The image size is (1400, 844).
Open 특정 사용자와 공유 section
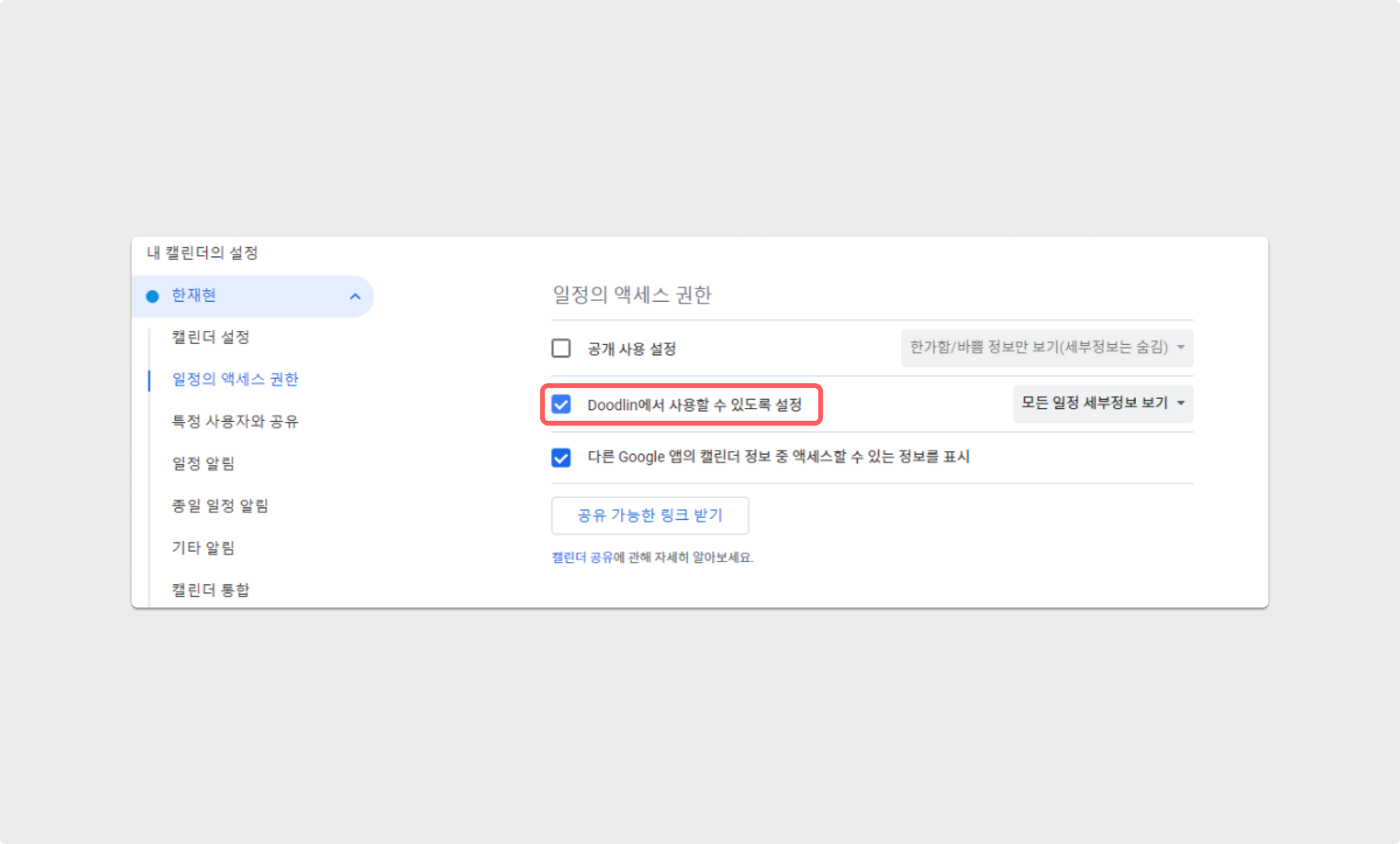tap(235, 421)
